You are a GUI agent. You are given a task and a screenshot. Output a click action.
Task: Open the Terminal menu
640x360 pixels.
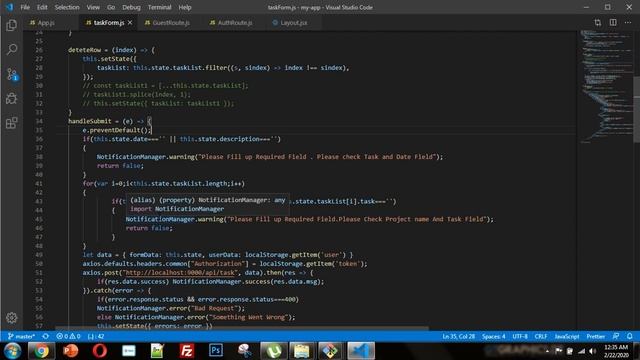coord(160,7)
